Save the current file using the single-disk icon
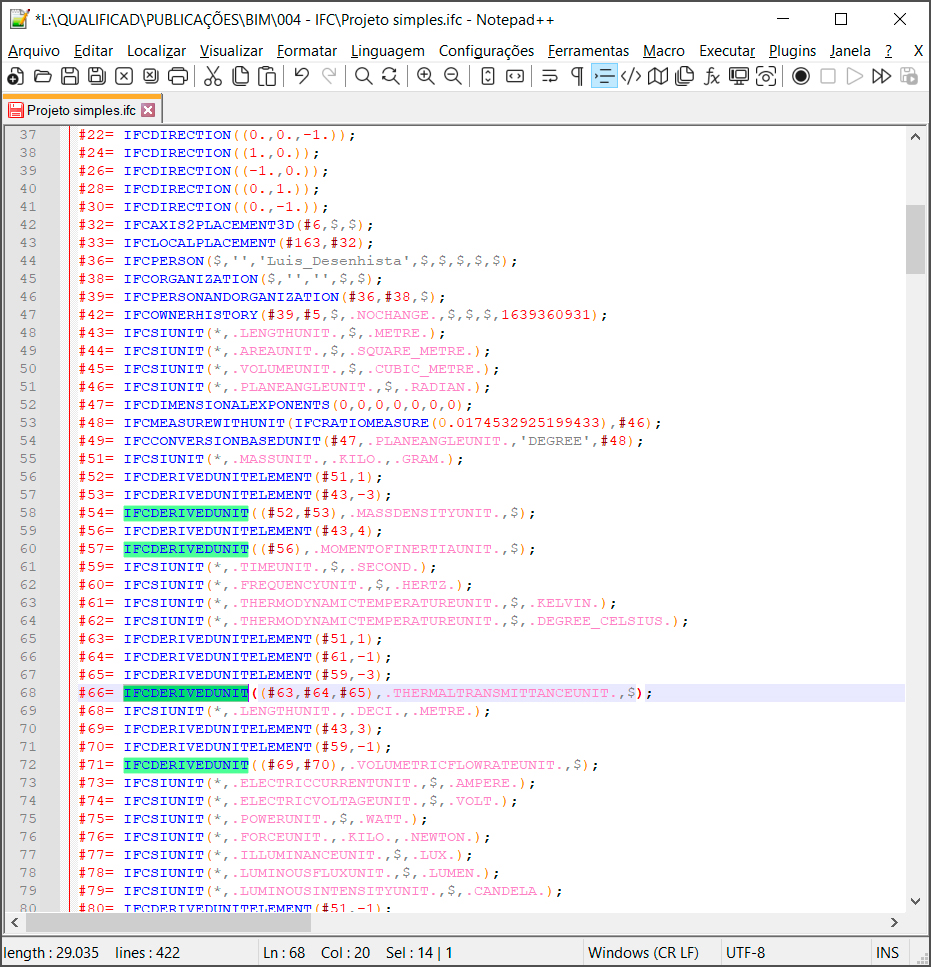931x967 pixels. pos(70,76)
